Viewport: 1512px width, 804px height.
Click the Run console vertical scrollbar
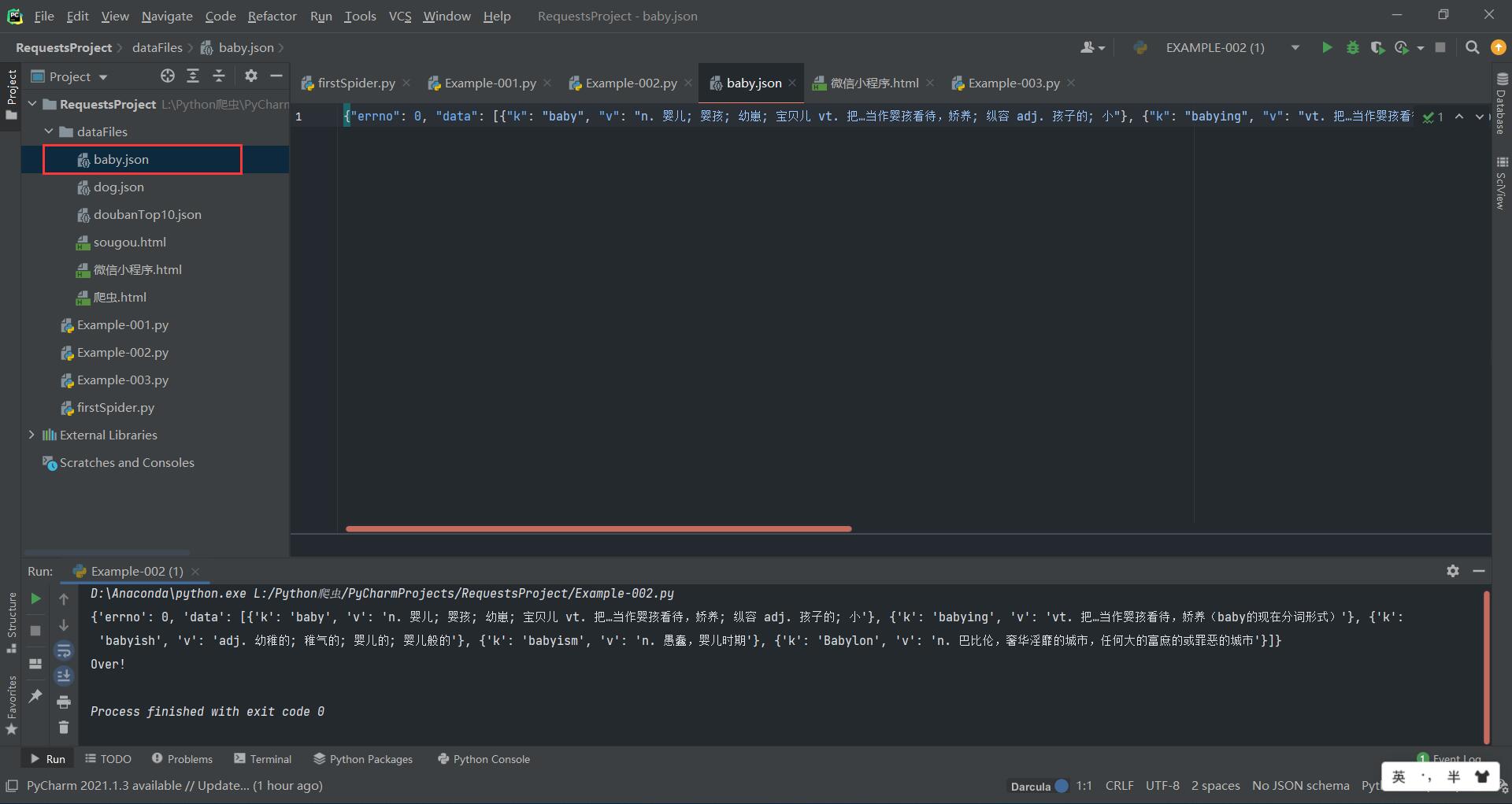1487,667
